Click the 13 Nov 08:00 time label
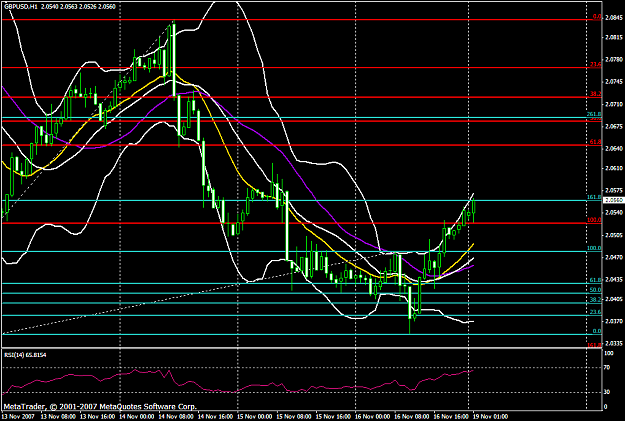The width and height of the screenshot is (625, 421). (57, 417)
